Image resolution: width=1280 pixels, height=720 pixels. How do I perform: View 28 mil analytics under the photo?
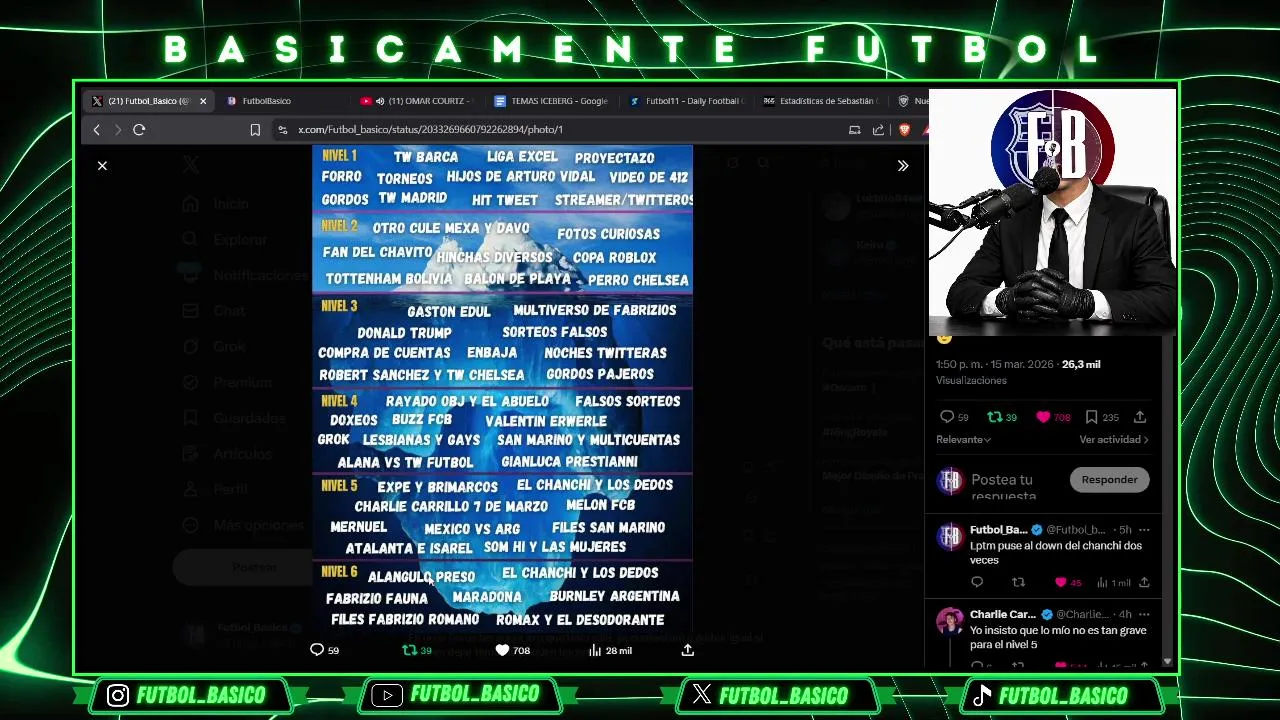[610, 650]
